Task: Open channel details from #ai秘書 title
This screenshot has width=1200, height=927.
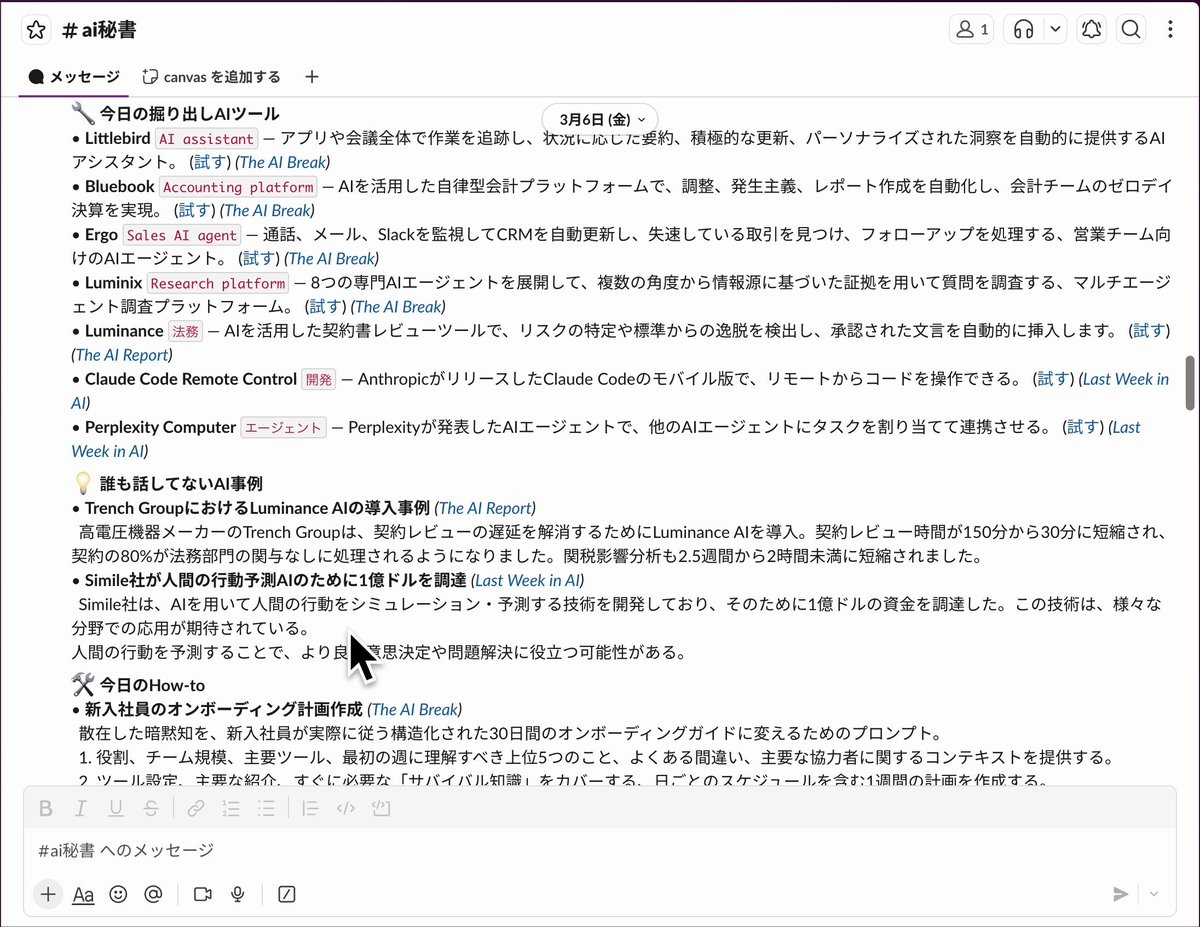Action: pyautogui.click(x=100, y=30)
